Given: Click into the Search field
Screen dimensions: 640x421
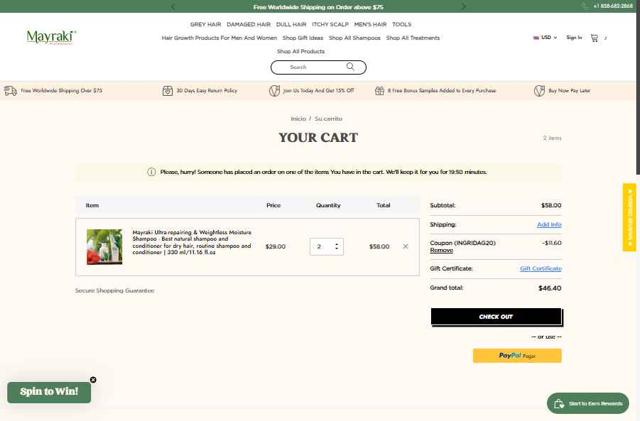Looking at the screenshot, I should (318, 67).
